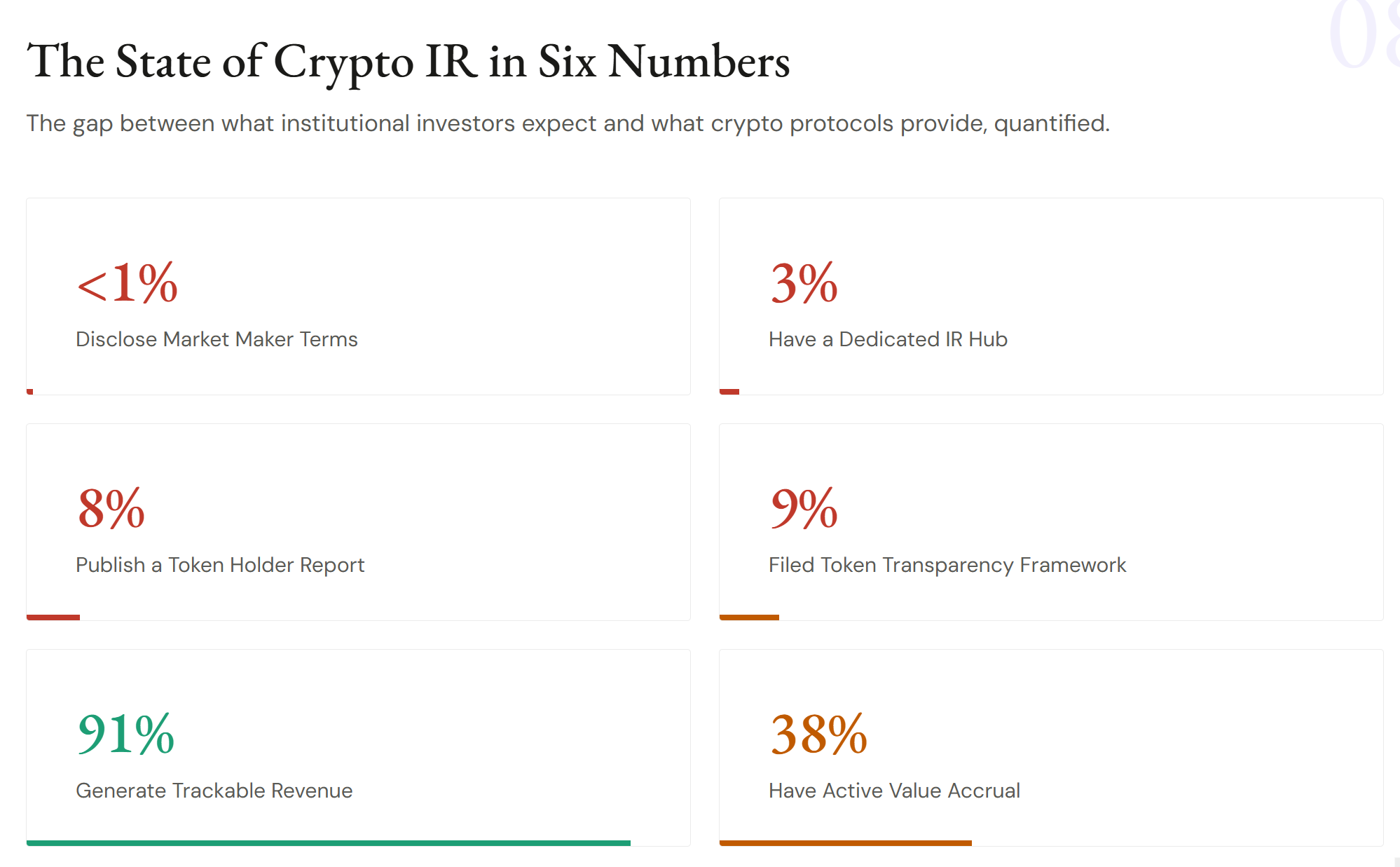Viewport: 1400px width, 867px height.
Task: Click the orange '38%' statistic
Action: pyautogui.click(x=818, y=735)
